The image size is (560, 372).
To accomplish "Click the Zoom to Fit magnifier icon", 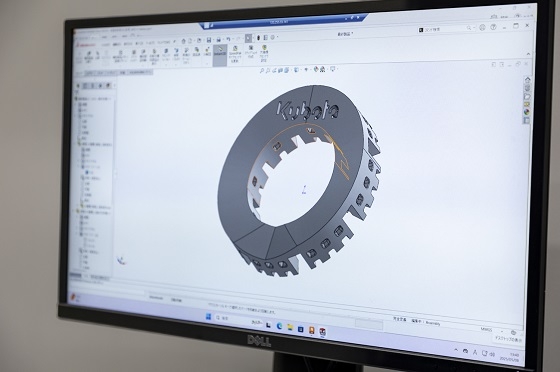I will (262, 71).
